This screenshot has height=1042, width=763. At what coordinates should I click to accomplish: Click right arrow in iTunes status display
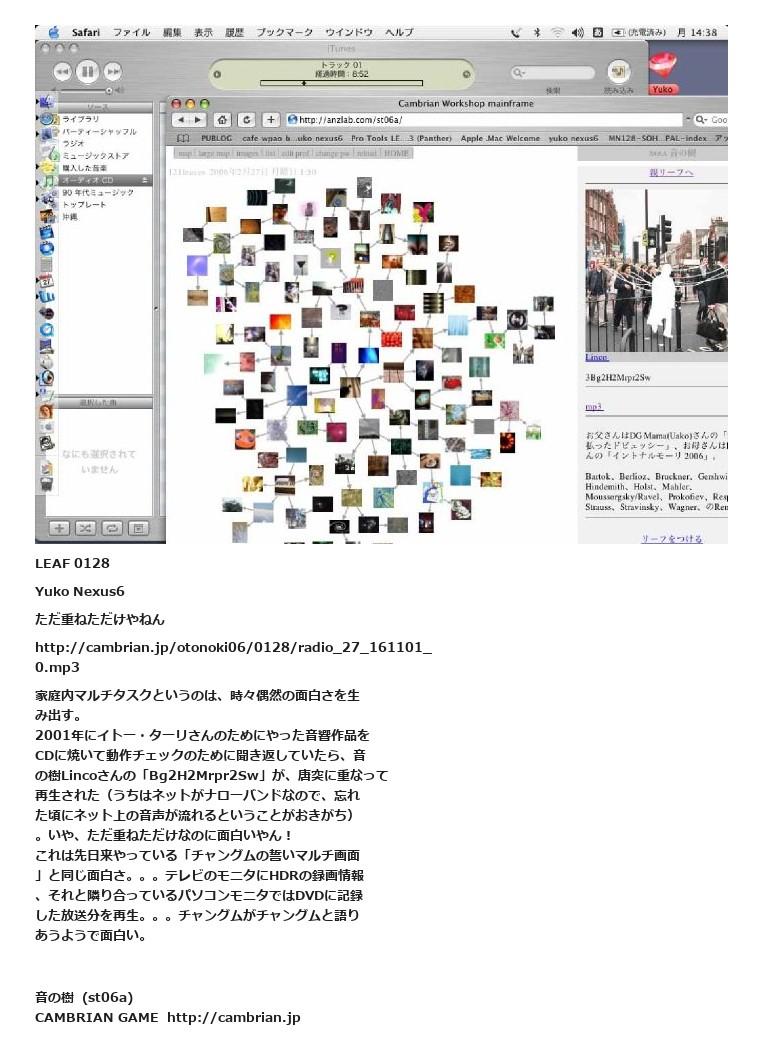pos(467,74)
